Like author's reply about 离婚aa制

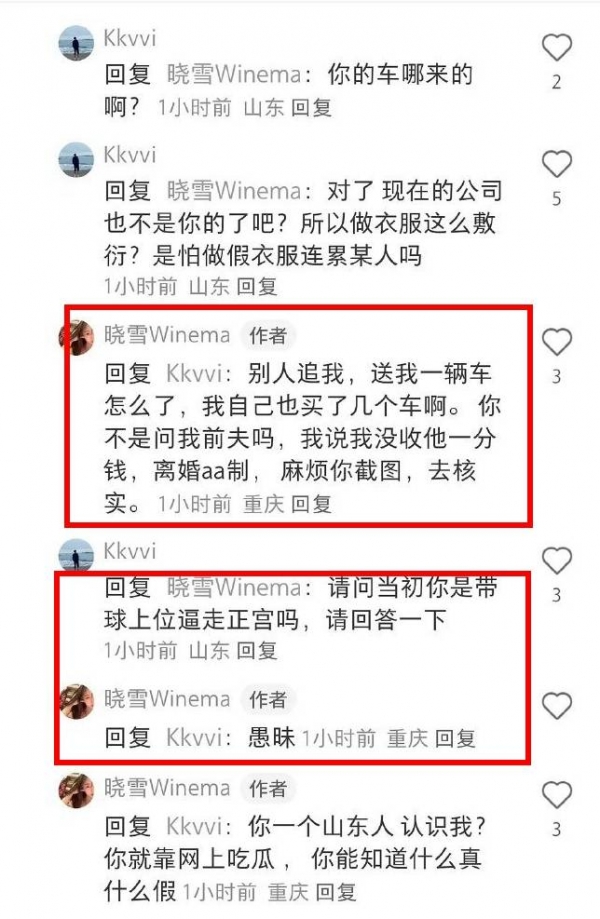coord(556,342)
